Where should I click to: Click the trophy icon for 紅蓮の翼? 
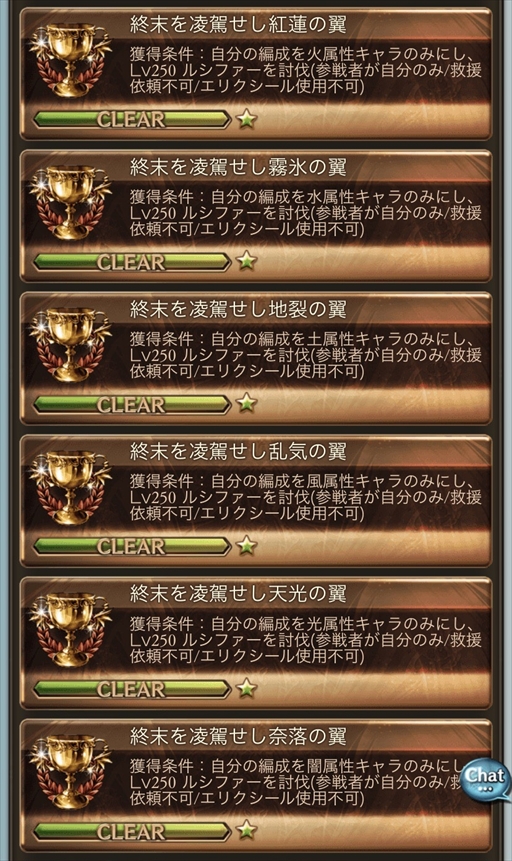click(x=70, y=59)
